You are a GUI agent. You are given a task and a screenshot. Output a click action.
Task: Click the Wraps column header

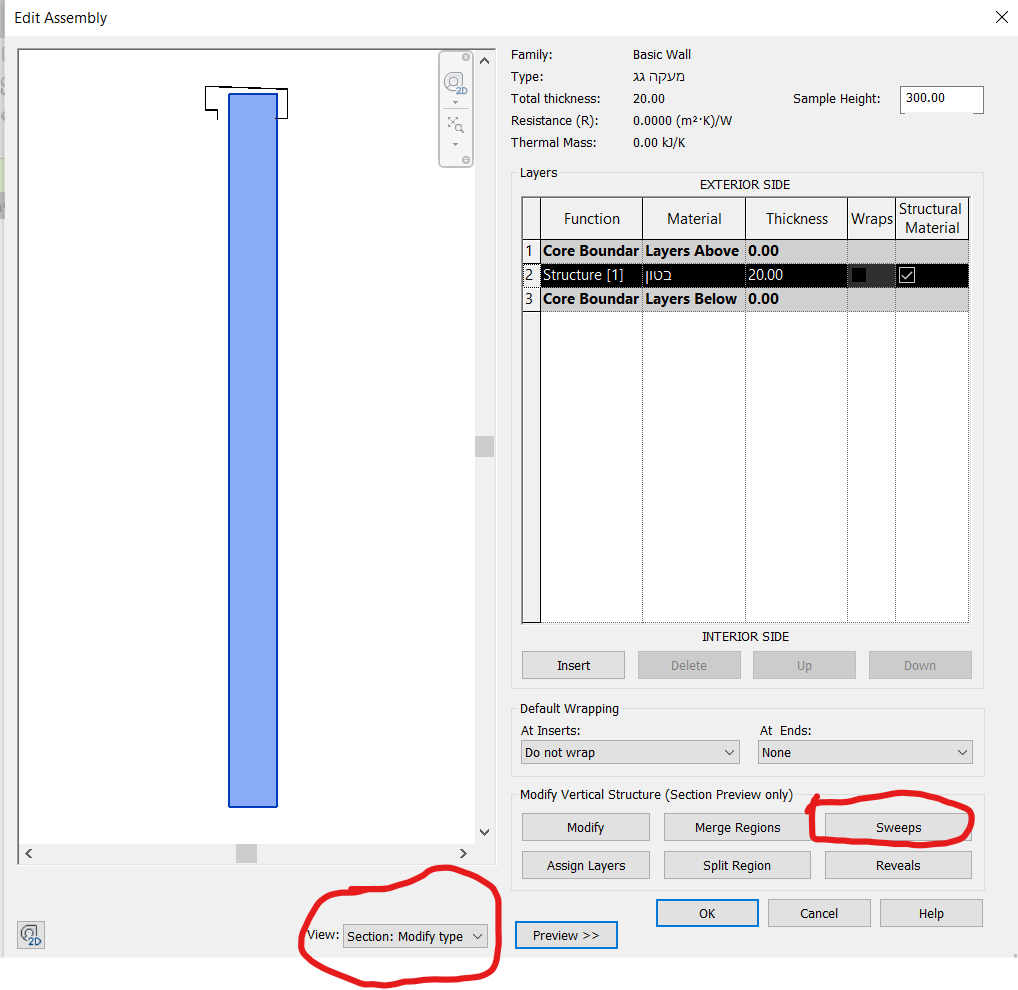point(872,219)
